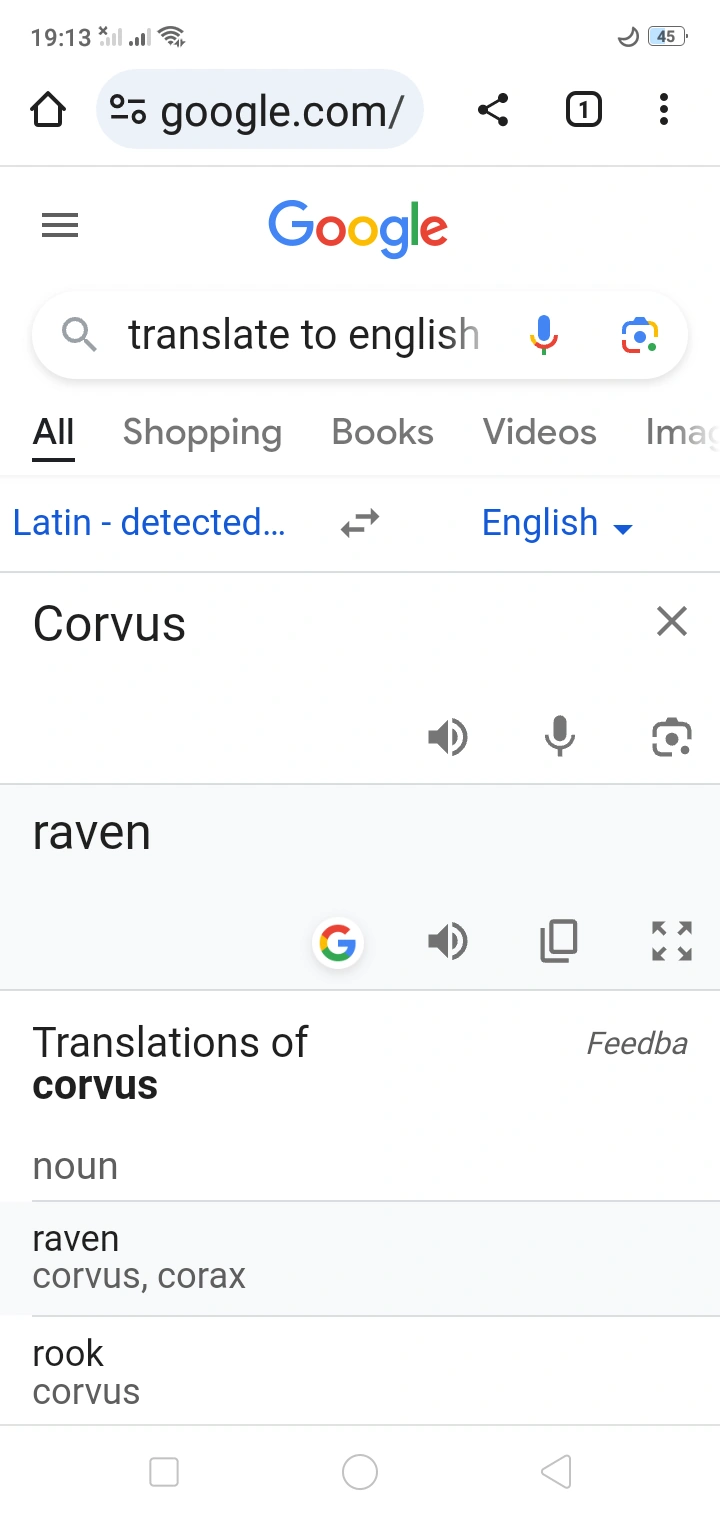Switch to the Videos tab
Screen dimensions: 720x1520
coord(539,432)
